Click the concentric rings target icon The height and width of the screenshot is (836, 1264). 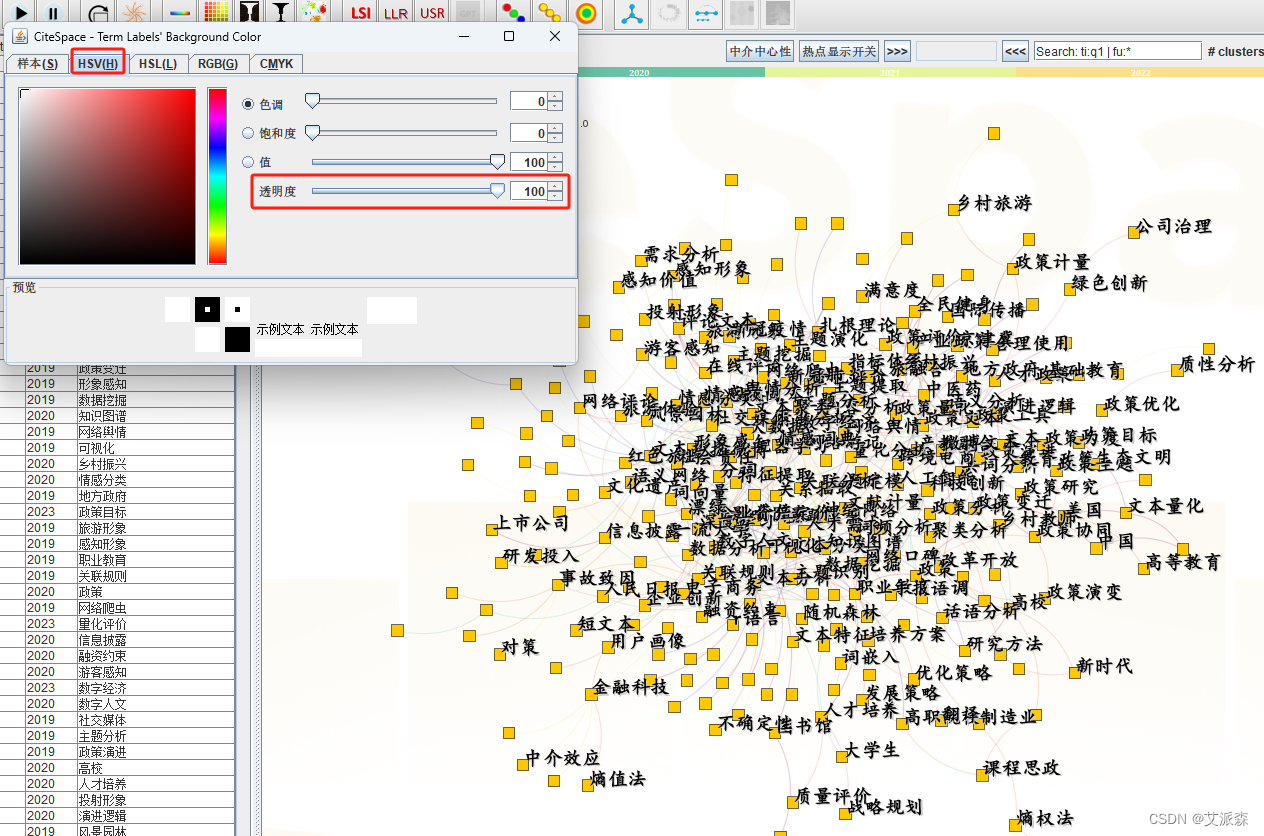point(586,13)
